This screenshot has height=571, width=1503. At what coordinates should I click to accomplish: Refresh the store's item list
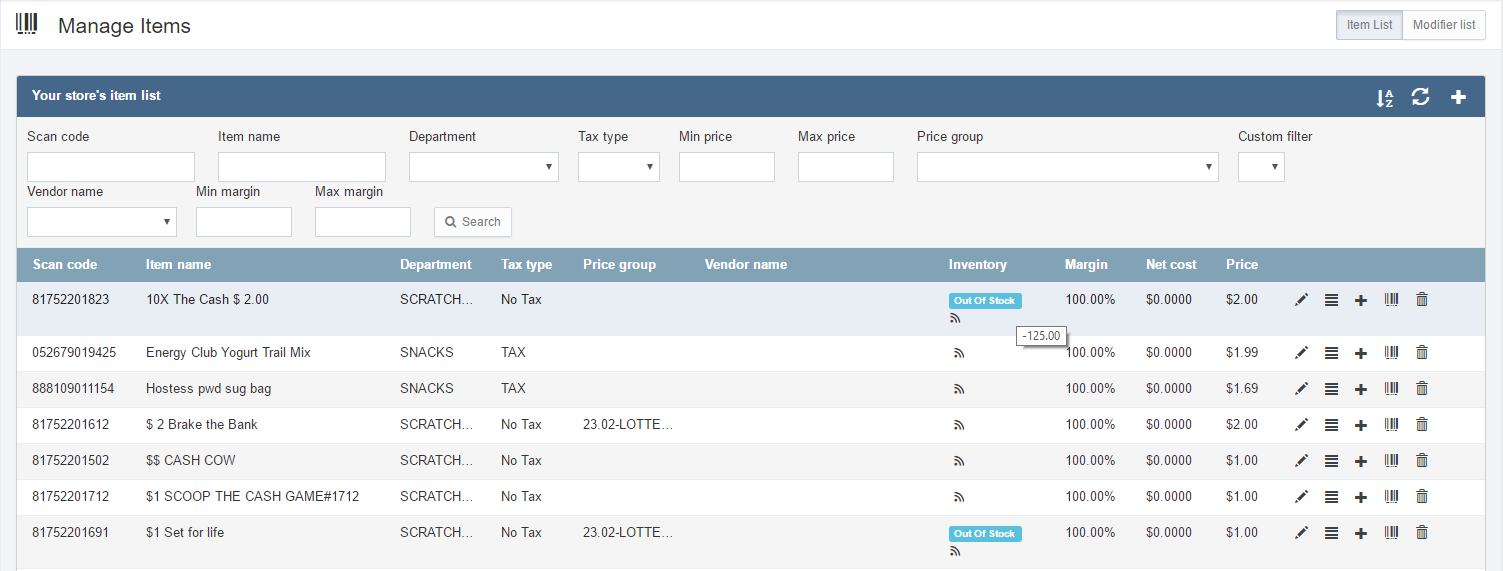coord(1420,97)
